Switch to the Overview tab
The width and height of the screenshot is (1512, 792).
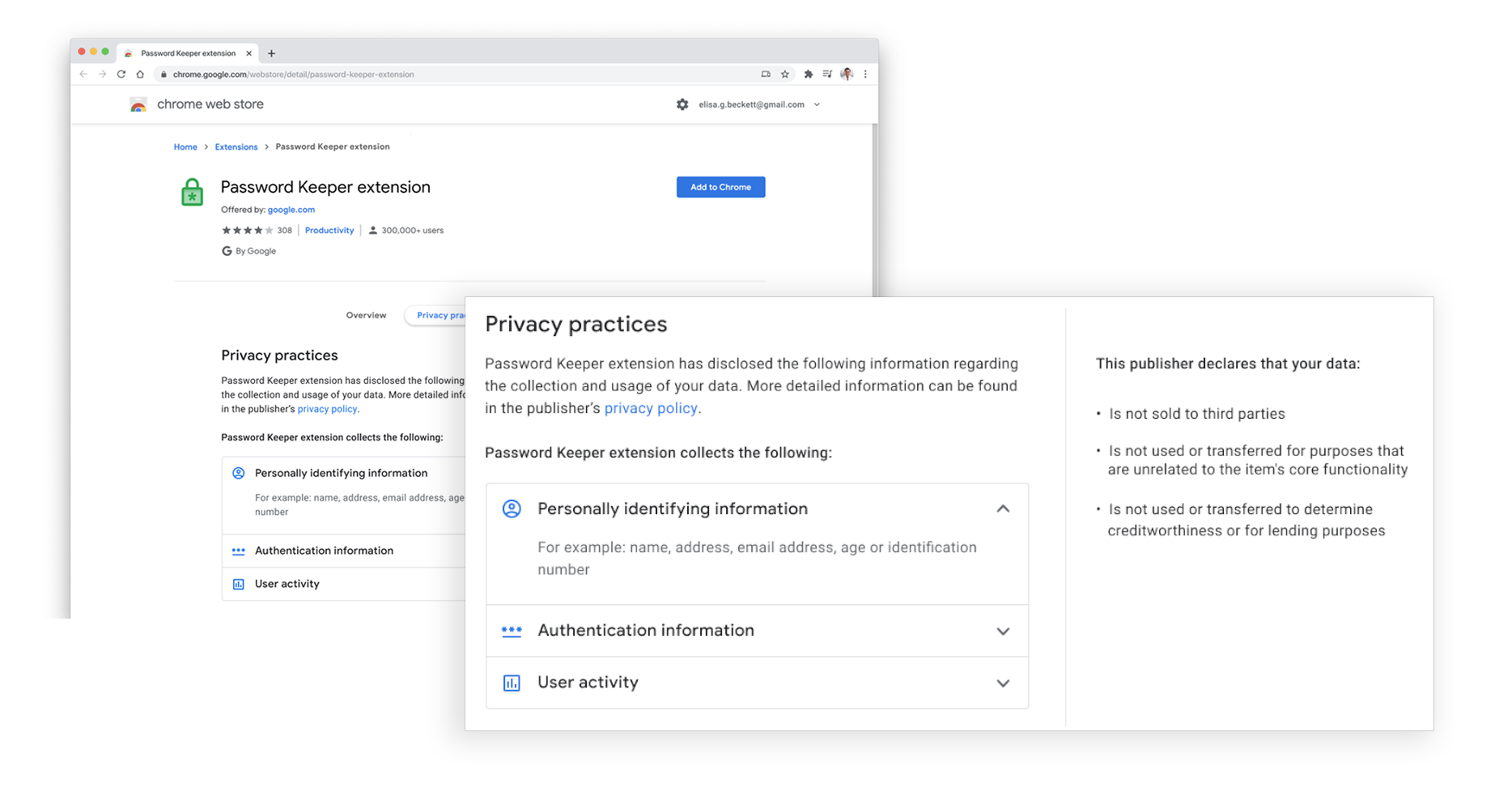pos(366,315)
